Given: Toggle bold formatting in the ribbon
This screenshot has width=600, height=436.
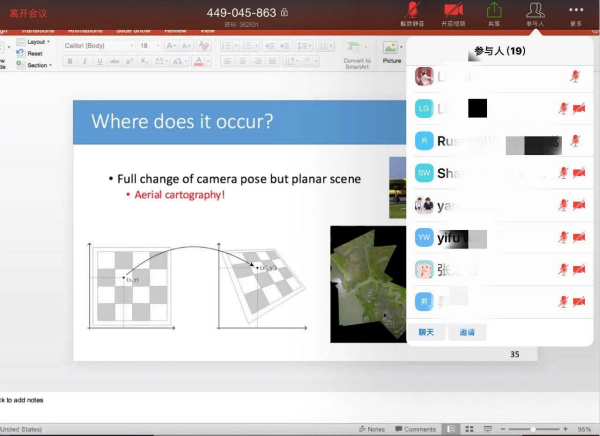Looking at the screenshot, I should click(x=70, y=61).
